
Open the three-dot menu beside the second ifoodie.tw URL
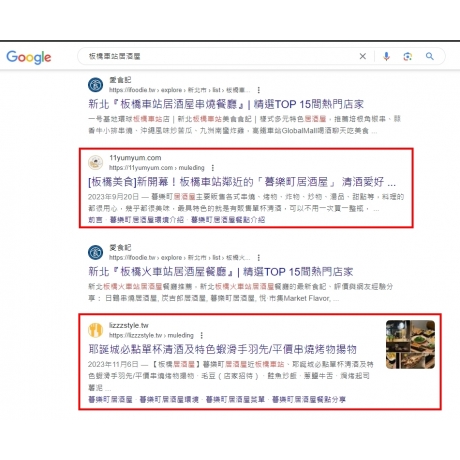pyautogui.click(x=259, y=258)
